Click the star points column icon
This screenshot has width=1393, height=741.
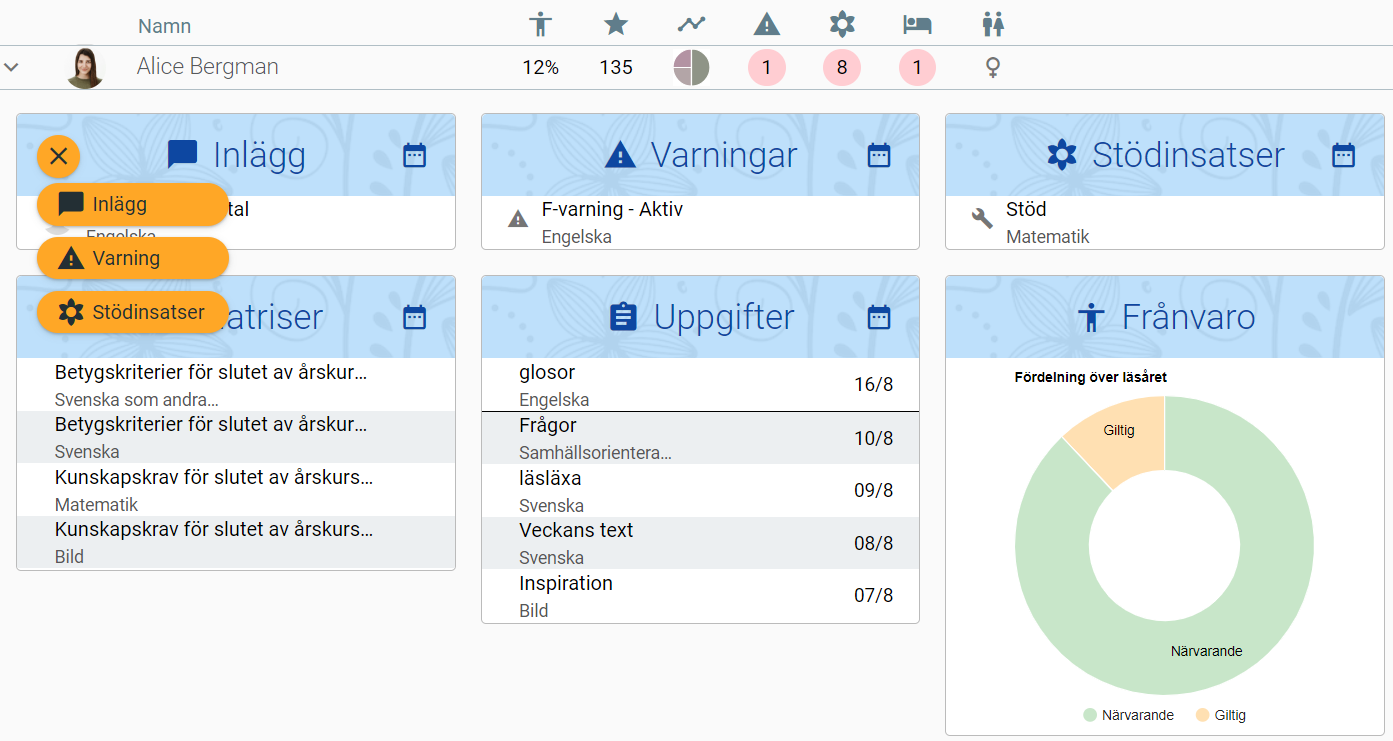click(616, 24)
